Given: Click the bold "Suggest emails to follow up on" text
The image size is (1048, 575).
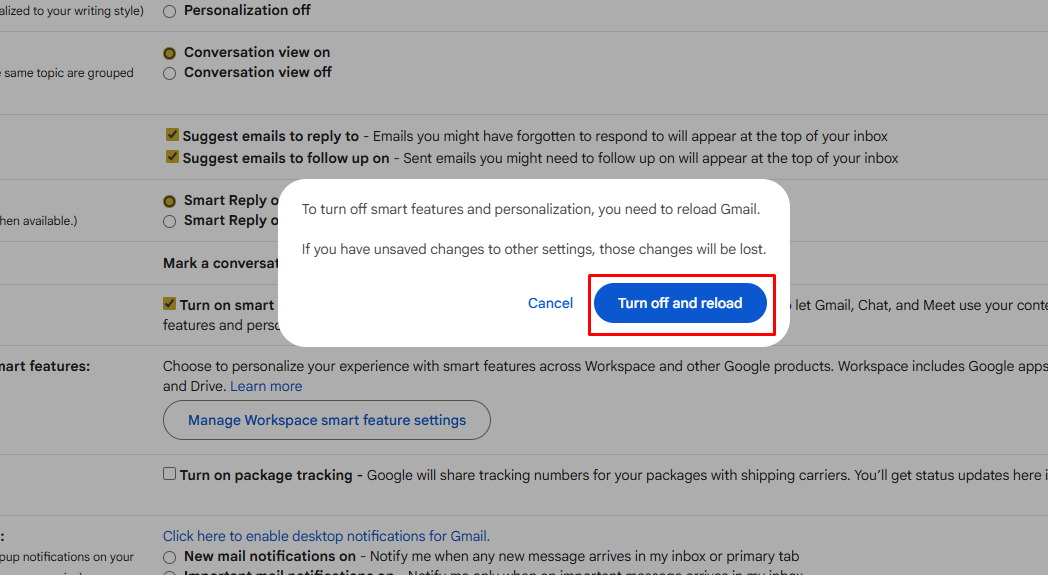Looking at the screenshot, I should click(x=286, y=158).
